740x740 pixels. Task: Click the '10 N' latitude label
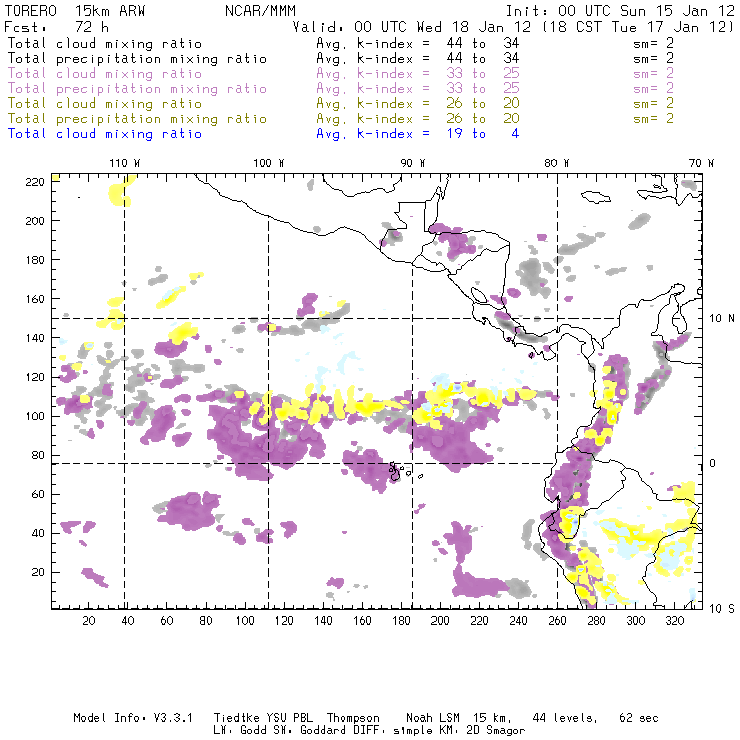(x=722, y=319)
